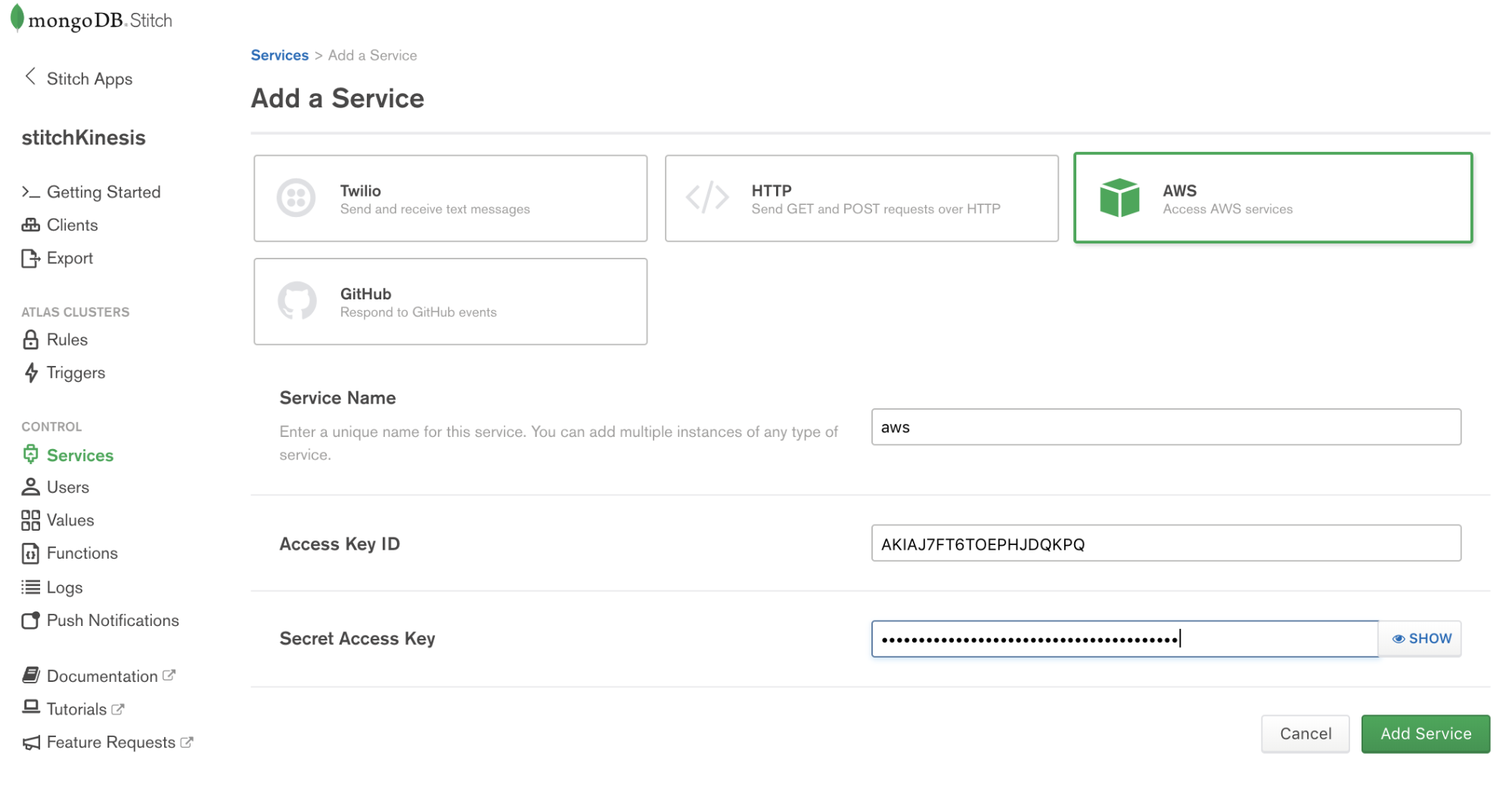Click the Users person icon
1512x787 pixels.
pyautogui.click(x=30, y=487)
